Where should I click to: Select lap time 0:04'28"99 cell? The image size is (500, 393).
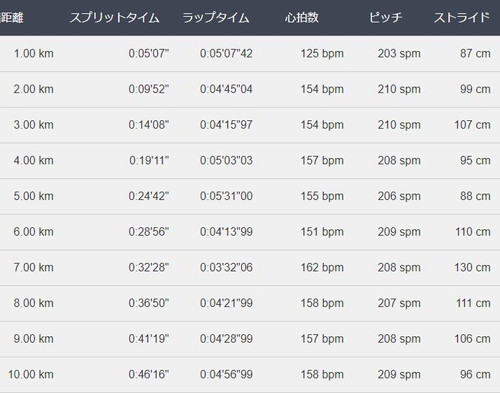(x=226, y=339)
